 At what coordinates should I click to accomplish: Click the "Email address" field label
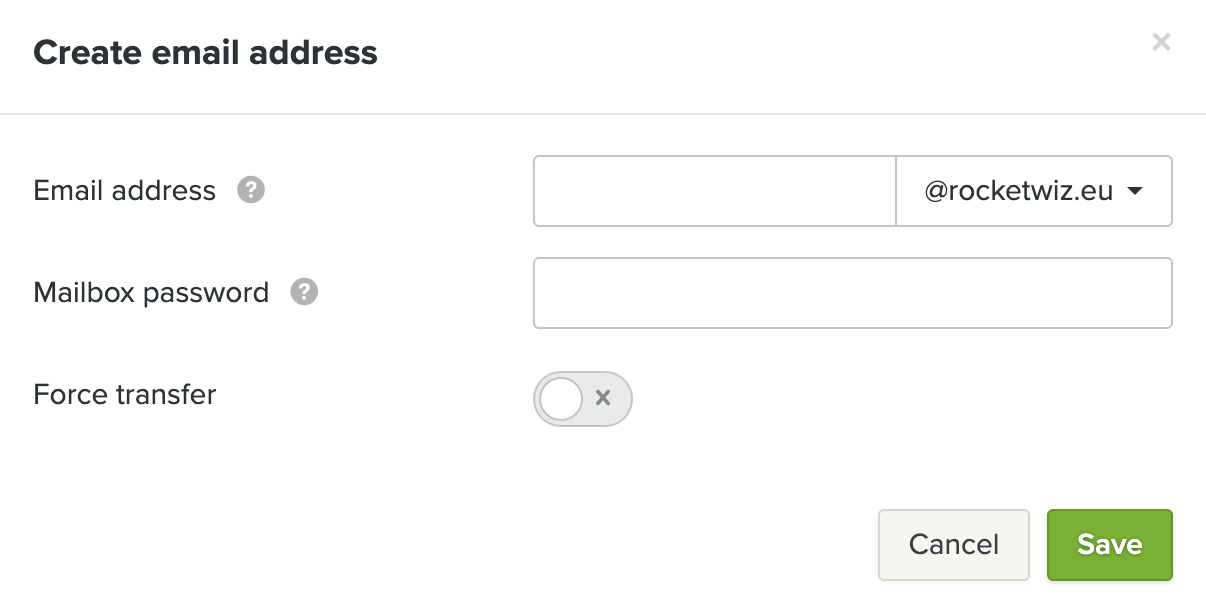[125, 190]
